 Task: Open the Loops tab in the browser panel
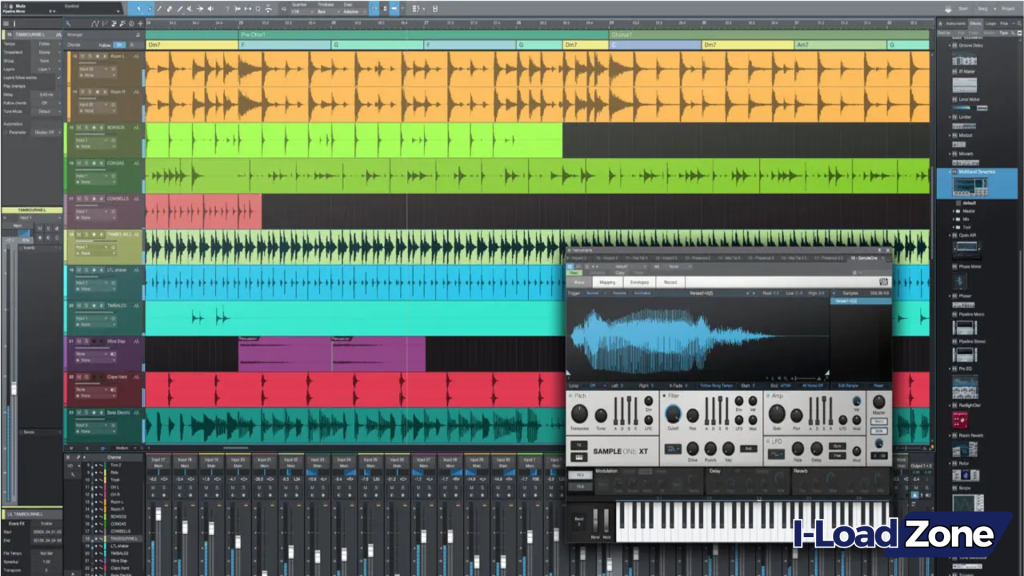tap(991, 23)
